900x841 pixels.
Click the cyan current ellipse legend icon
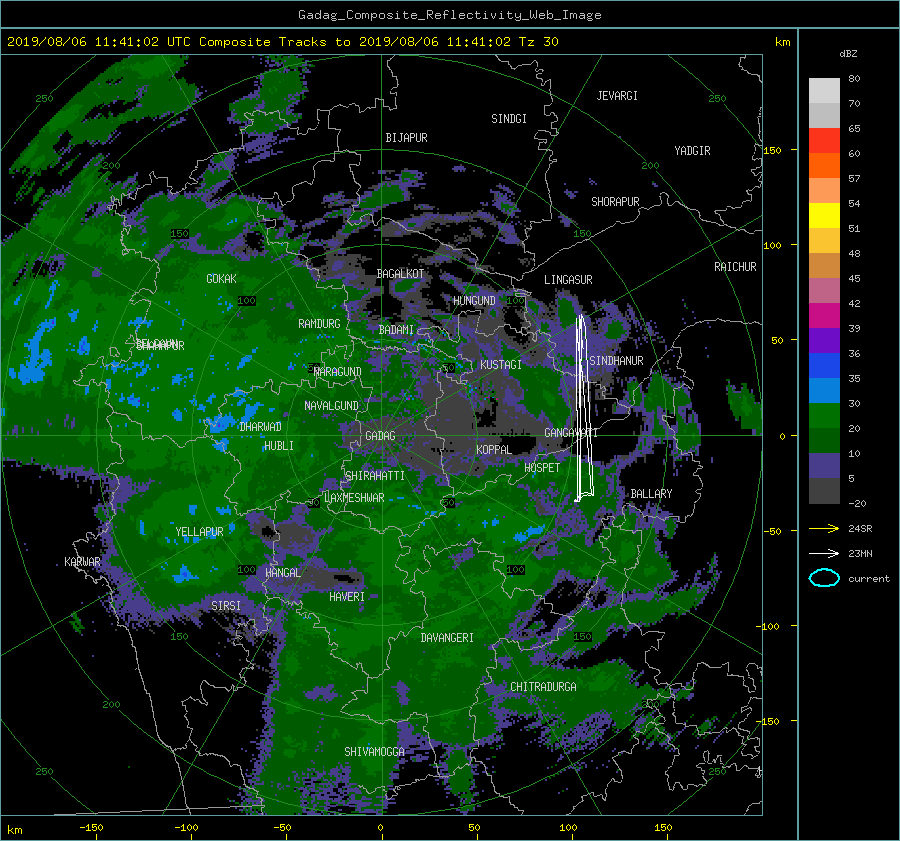click(x=824, y=578)
